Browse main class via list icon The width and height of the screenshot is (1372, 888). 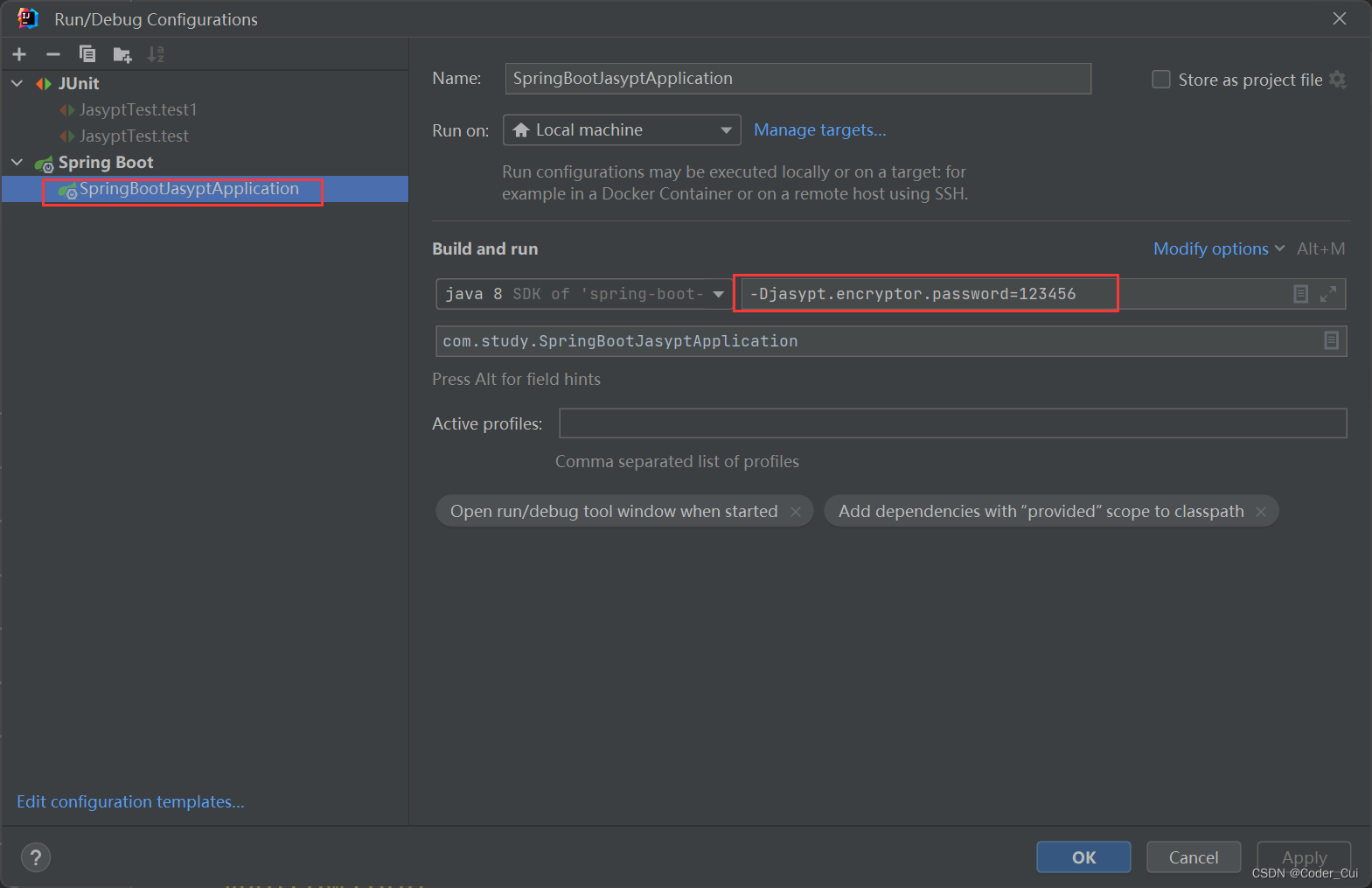tap(1332, 340)
